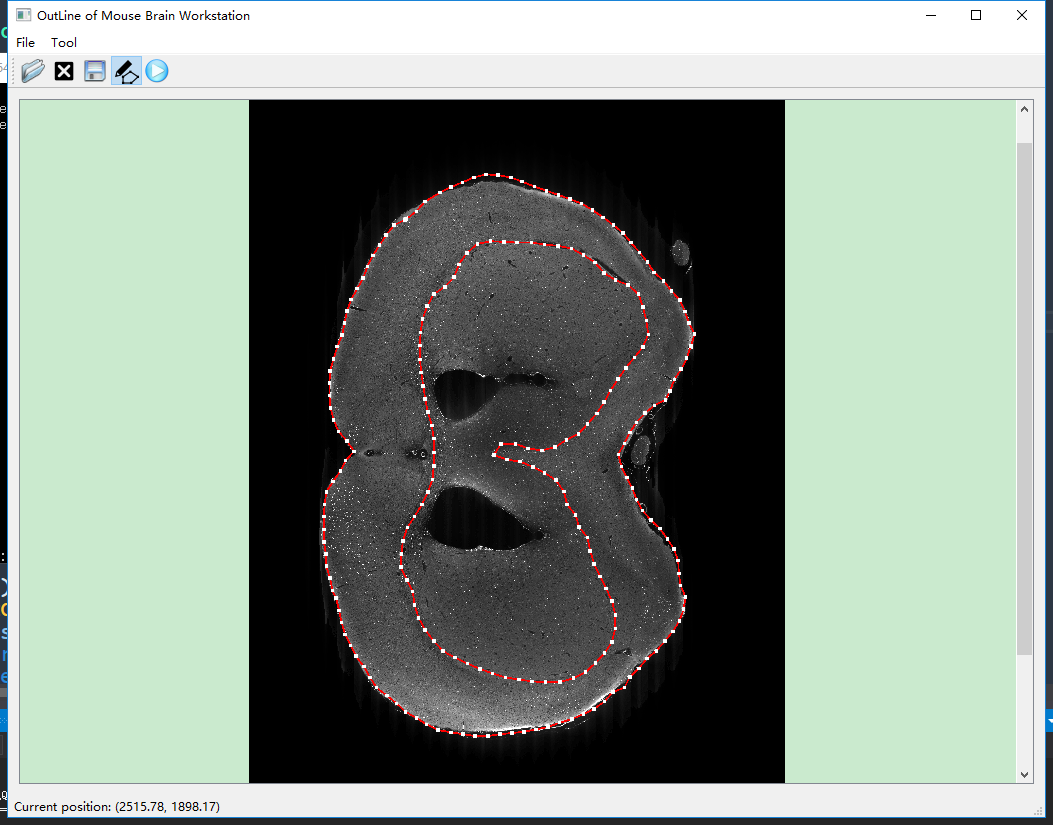Screen dimensions: 1053x825
Task: Click scrollbar track below the thumb
Action: (1024, 710)
